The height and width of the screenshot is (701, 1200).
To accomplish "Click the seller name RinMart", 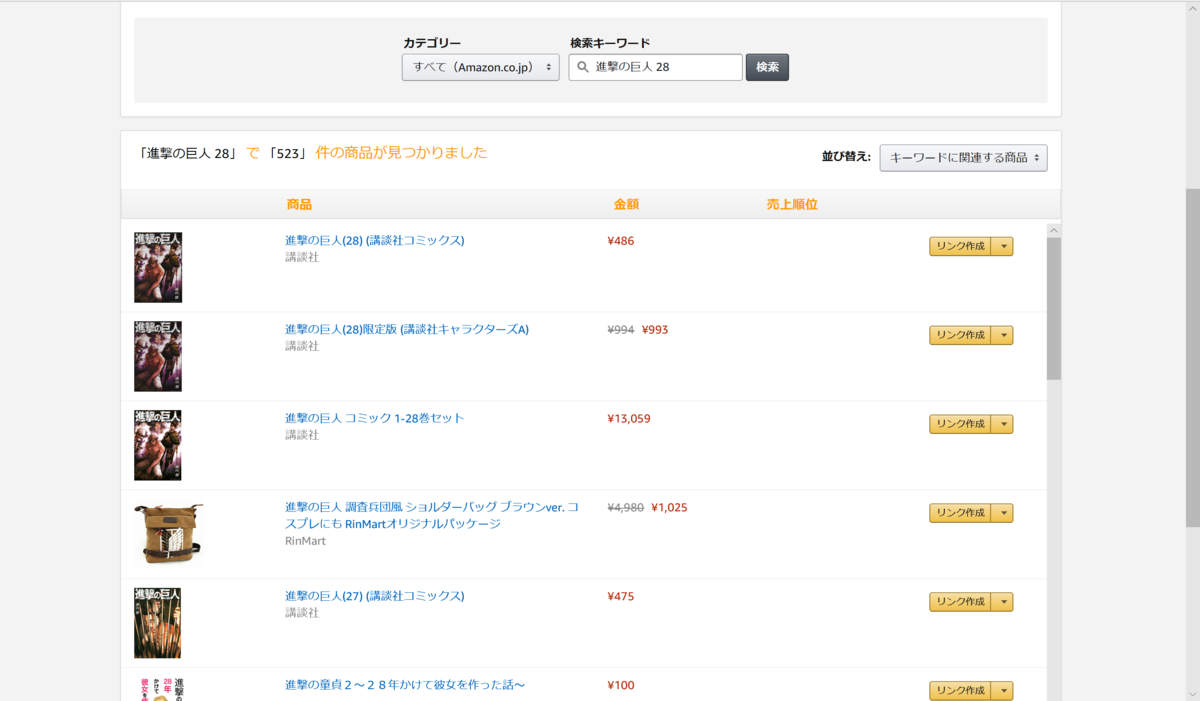I will click(305, 541).
